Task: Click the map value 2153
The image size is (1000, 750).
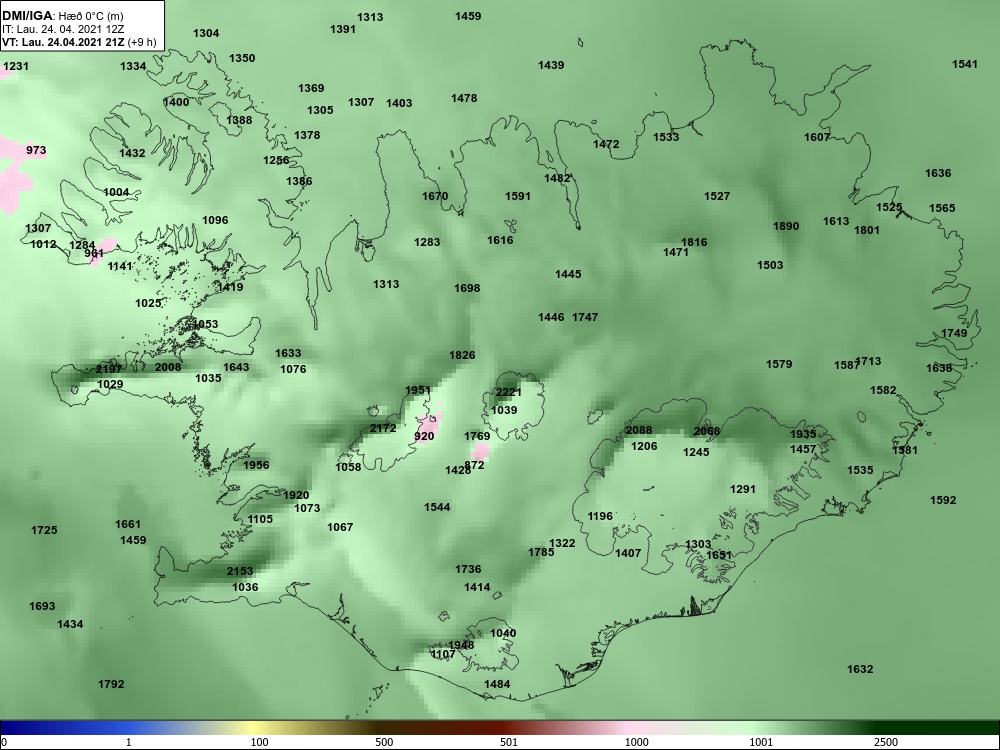Action: pos(240,571)
